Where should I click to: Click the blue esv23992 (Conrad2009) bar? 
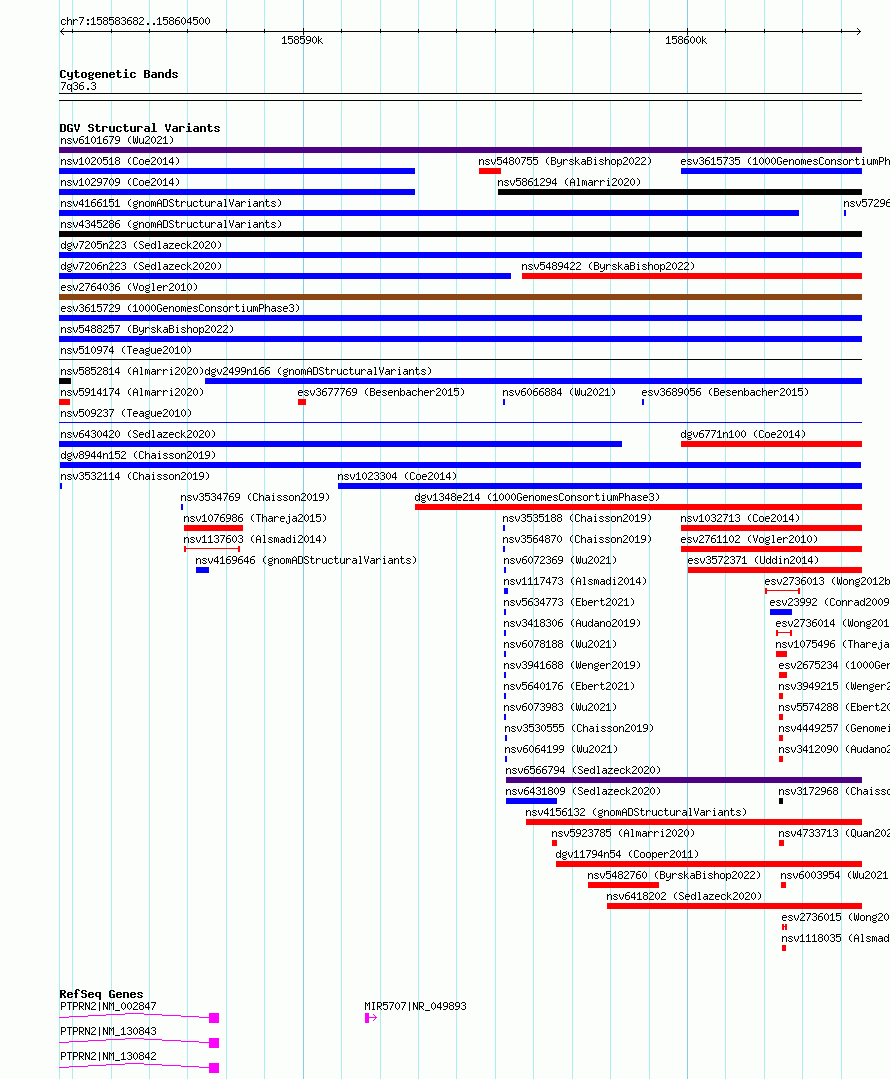click(x=781, y=612)
